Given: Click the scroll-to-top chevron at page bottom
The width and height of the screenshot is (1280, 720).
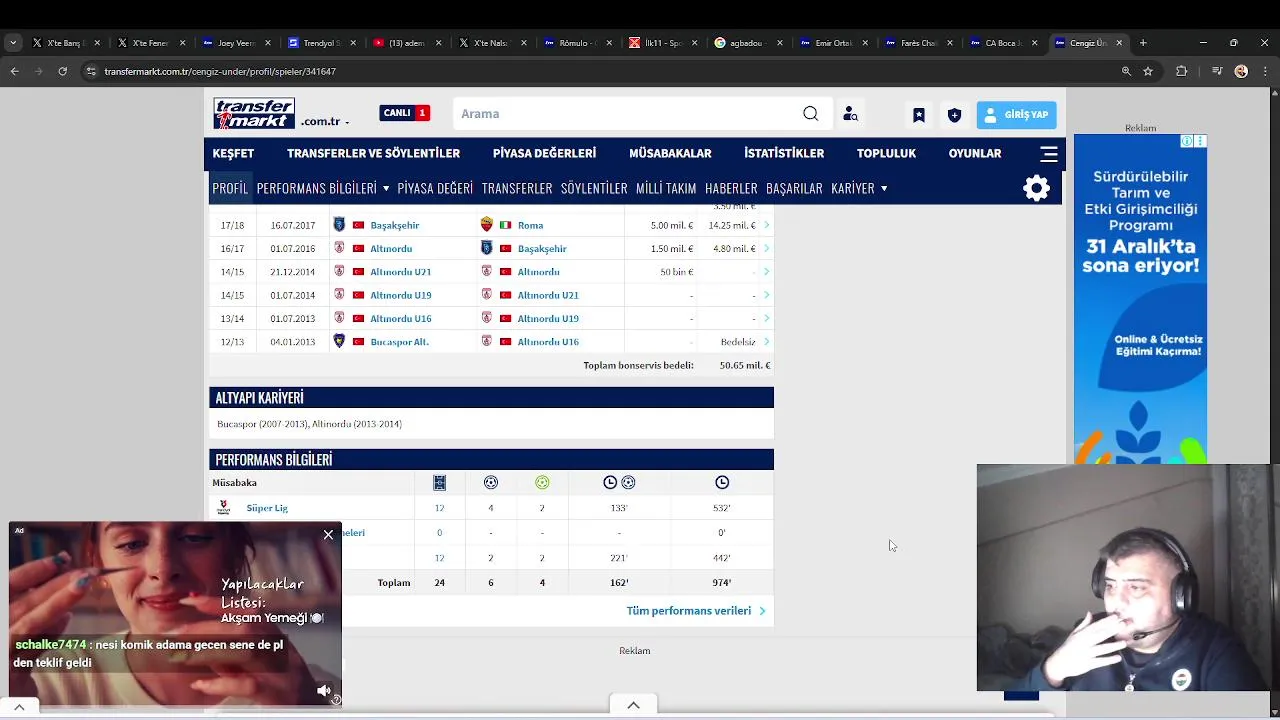Looking at the screenshot, I should click(x=633, y=705).
